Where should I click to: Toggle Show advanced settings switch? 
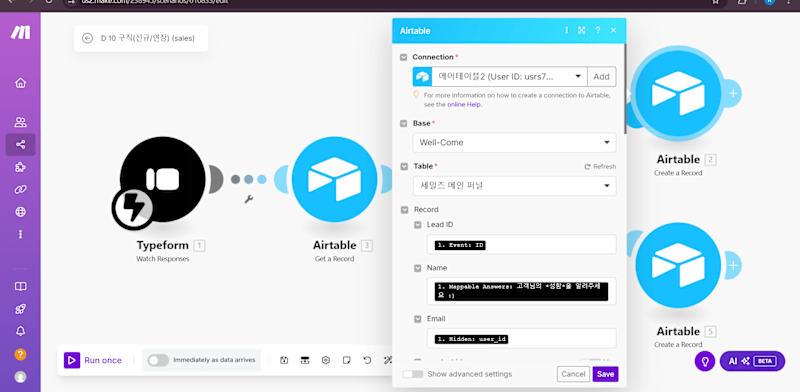click(413, 374)
